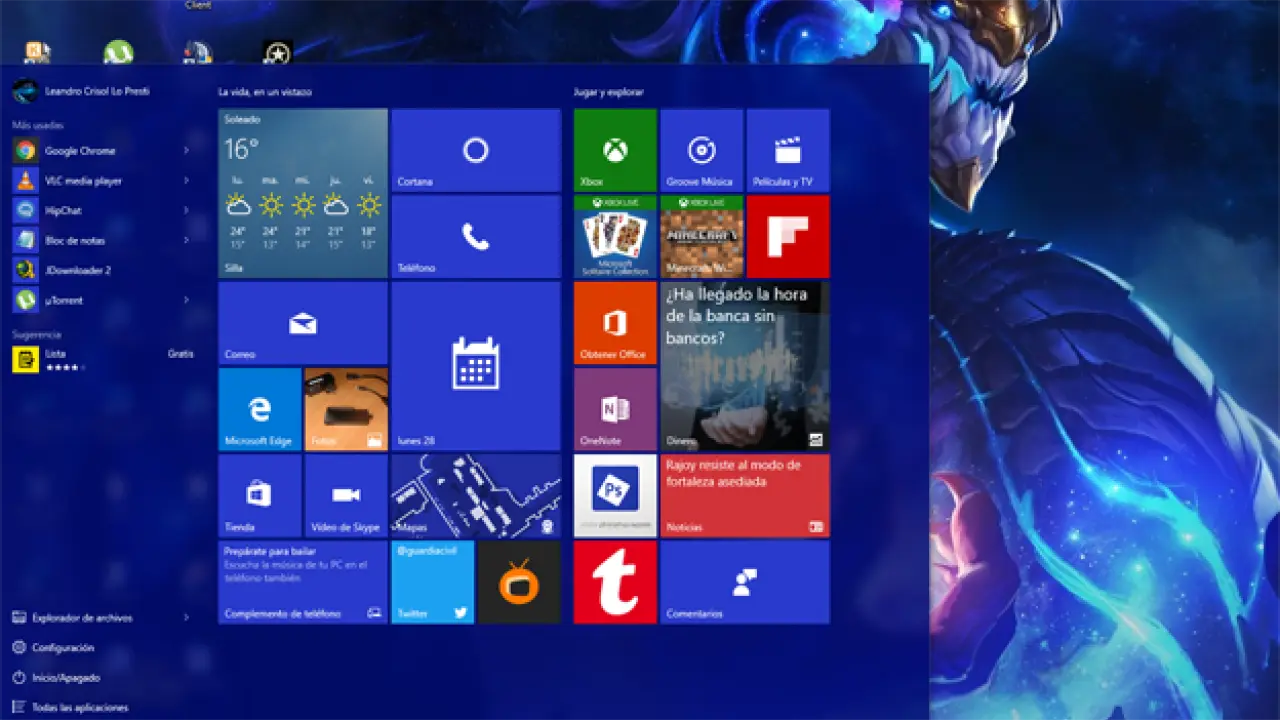Image resolution: width=1280 pixels, height=720 pixels.
Task: Click the user account Leandro Crisol
Action: (95, 91)
